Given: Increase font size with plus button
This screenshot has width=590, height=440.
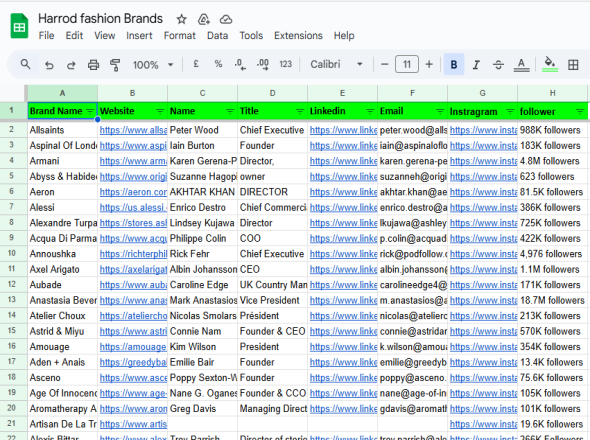Looking at the screenshot, I should tap(429, 64).
